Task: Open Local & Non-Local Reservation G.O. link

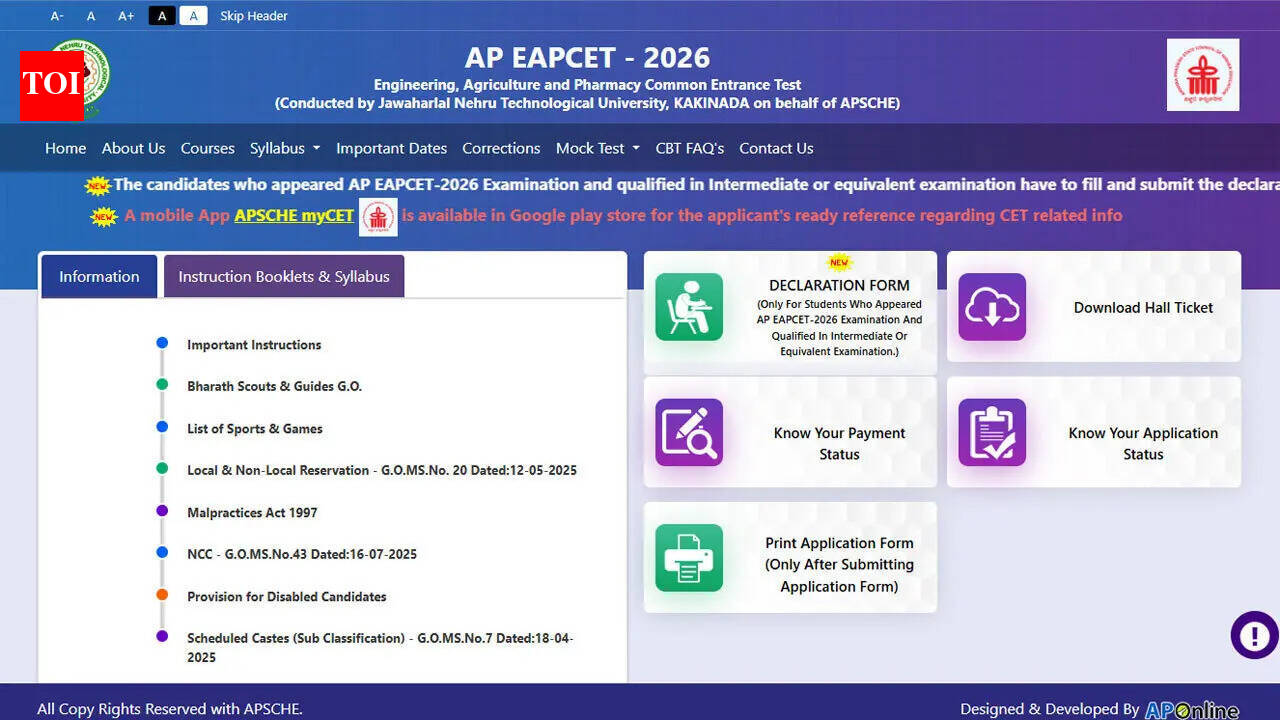Action: (382, 470)
